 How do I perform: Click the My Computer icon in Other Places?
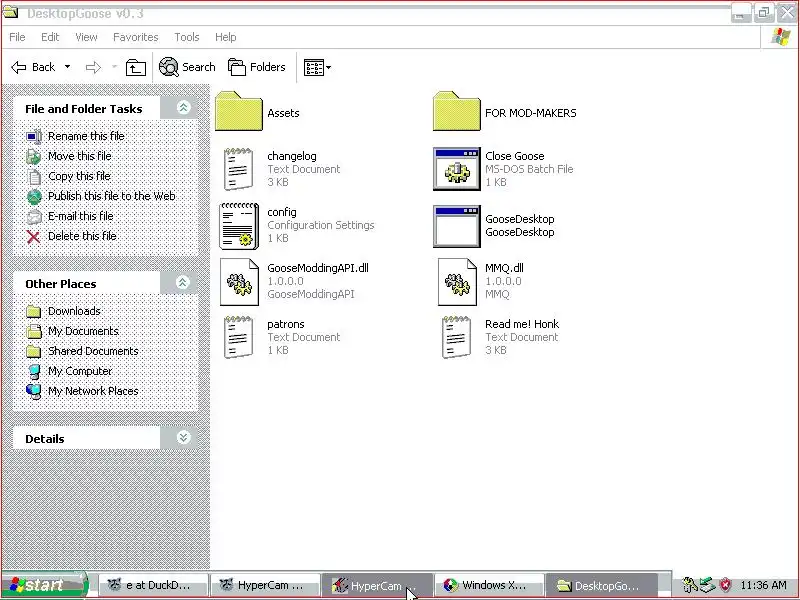point(34,371)
